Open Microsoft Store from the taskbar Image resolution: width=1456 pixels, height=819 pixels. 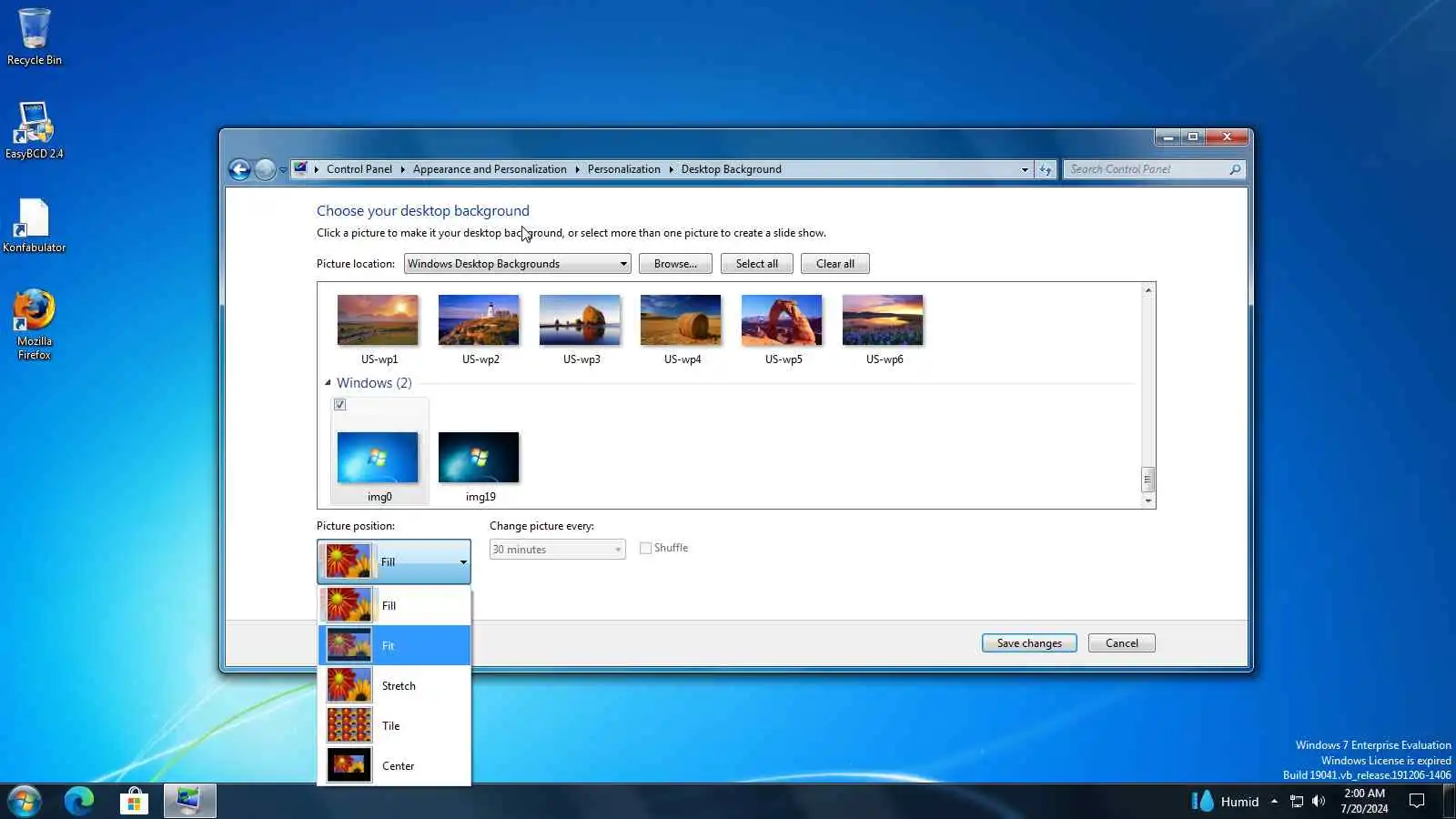(134, 801)
